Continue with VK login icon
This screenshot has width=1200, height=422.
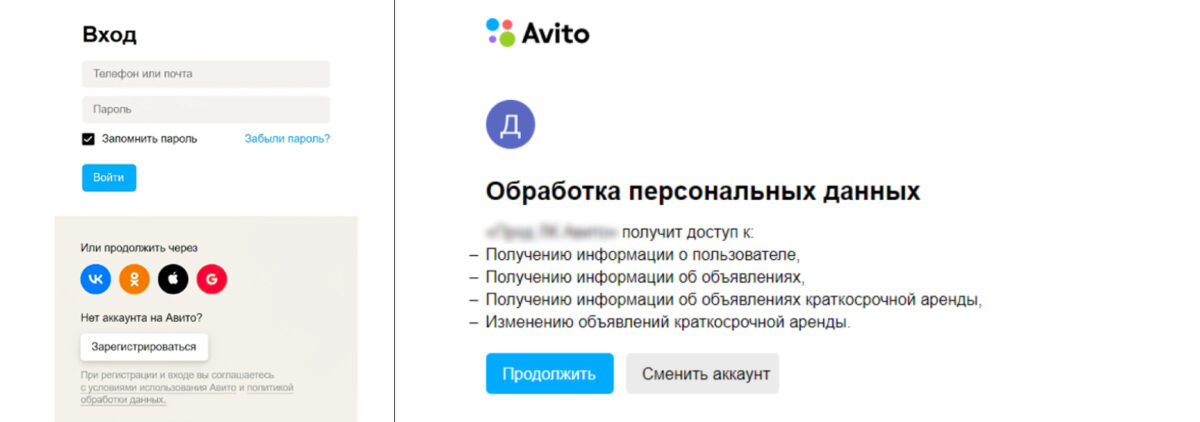click(x=96, y=280)
